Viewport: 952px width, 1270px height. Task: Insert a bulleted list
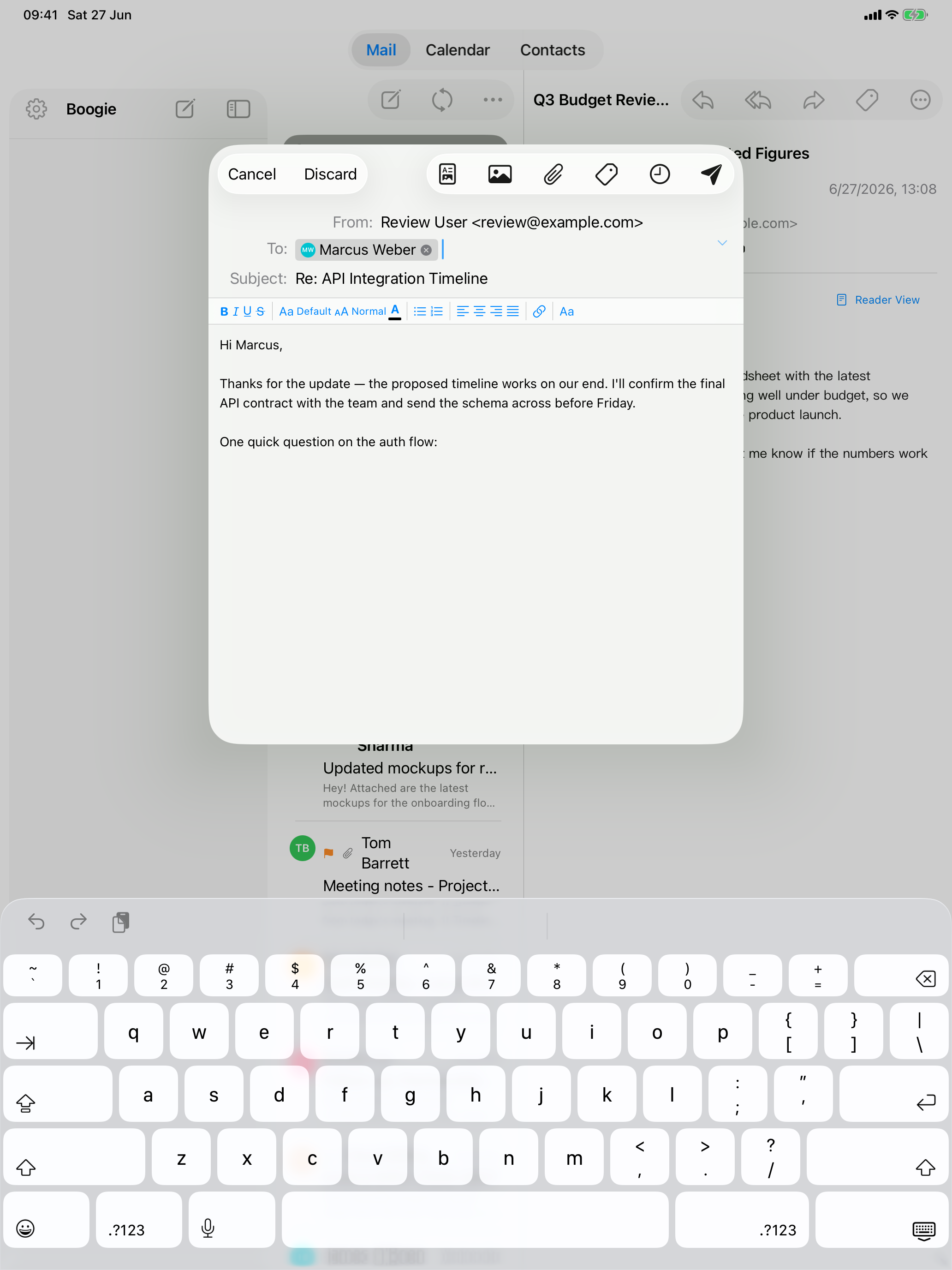(x=420, y=311)
